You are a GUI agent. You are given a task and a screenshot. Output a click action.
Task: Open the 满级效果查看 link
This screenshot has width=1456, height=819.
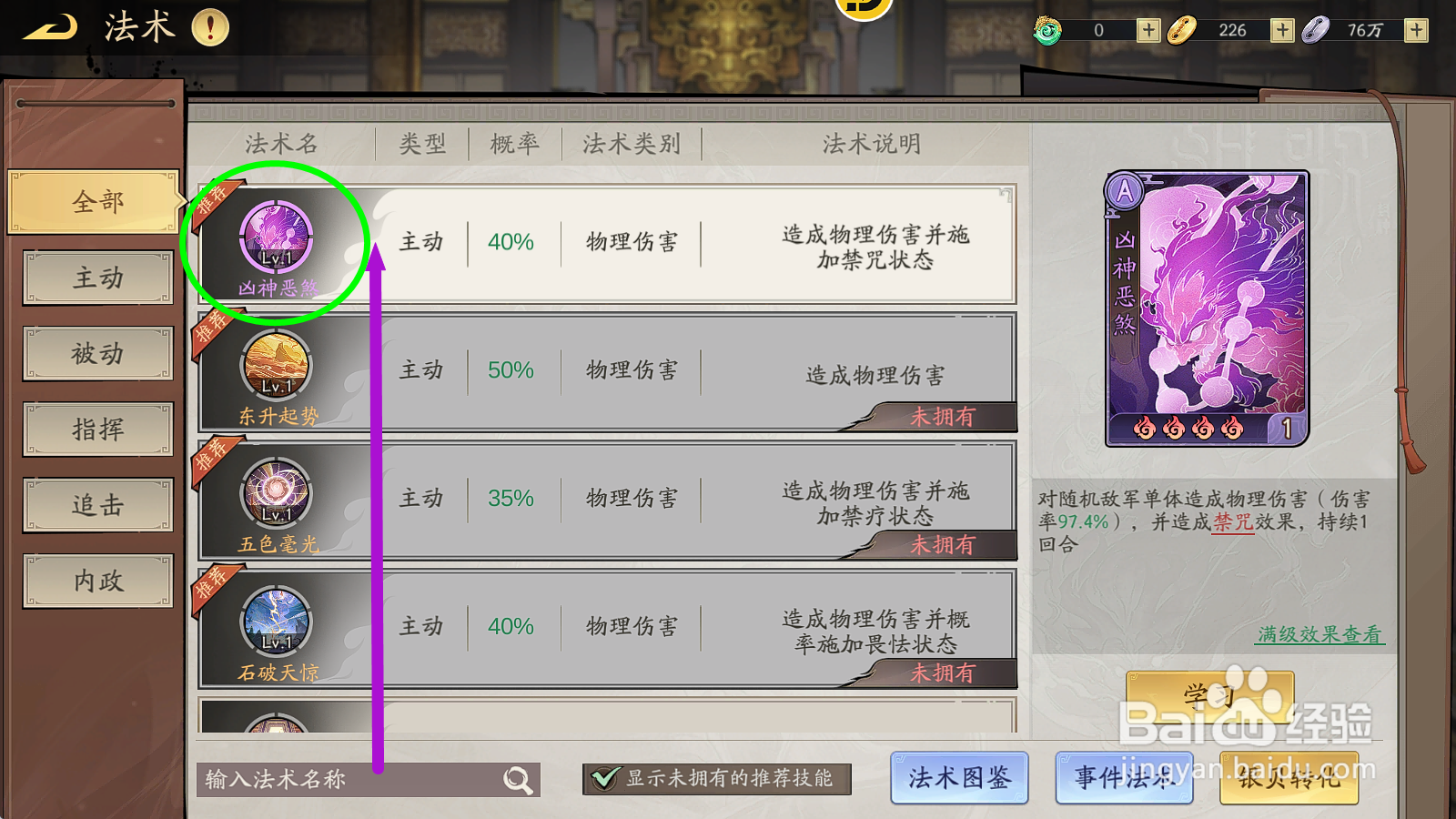(x=1319, y=634)
